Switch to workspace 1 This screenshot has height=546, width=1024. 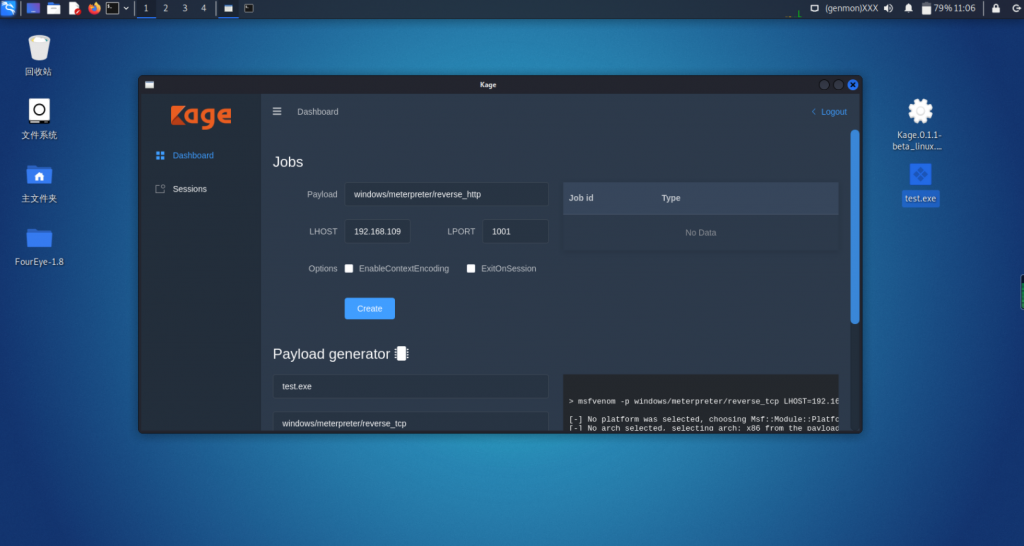tap(146, 8)
